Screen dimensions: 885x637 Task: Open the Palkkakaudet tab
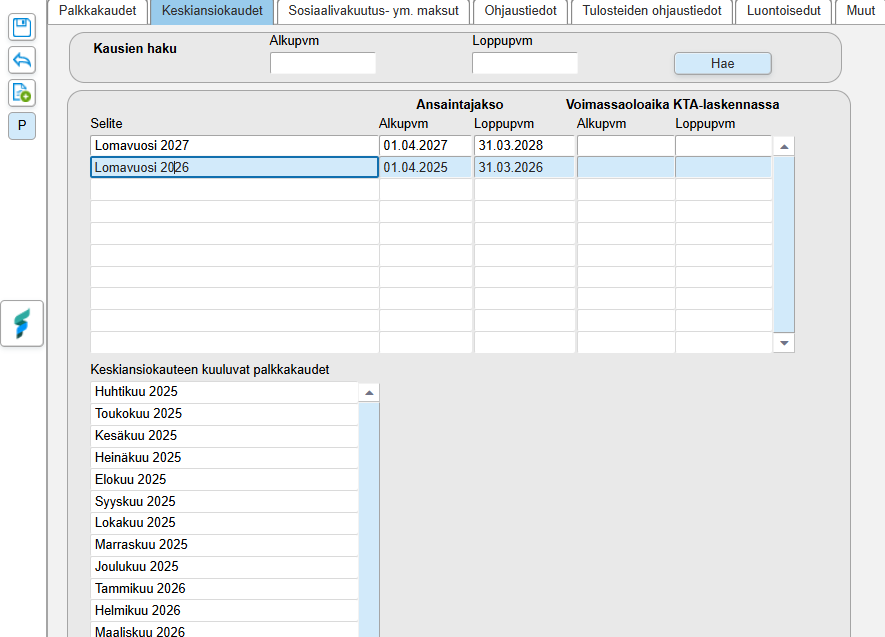(x=98, y=11)
